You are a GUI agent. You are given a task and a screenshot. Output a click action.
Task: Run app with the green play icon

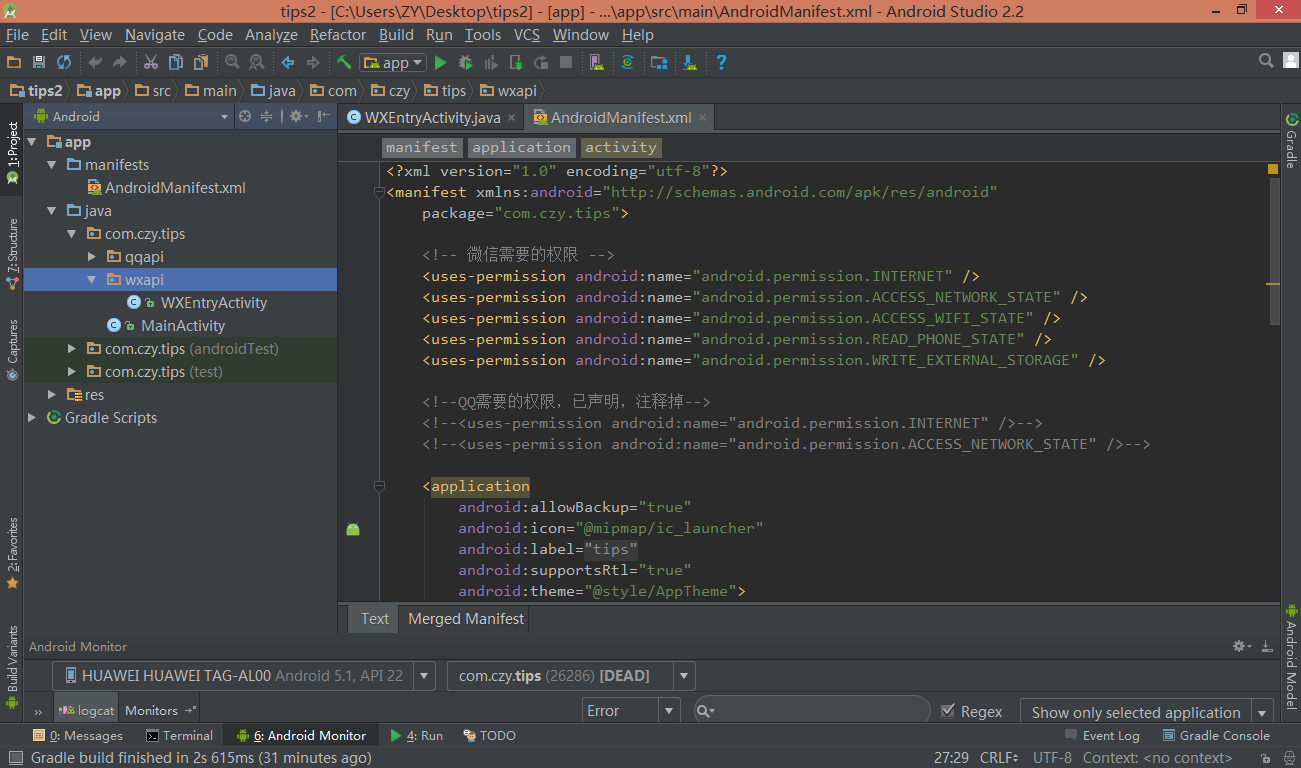pos(440,62)
